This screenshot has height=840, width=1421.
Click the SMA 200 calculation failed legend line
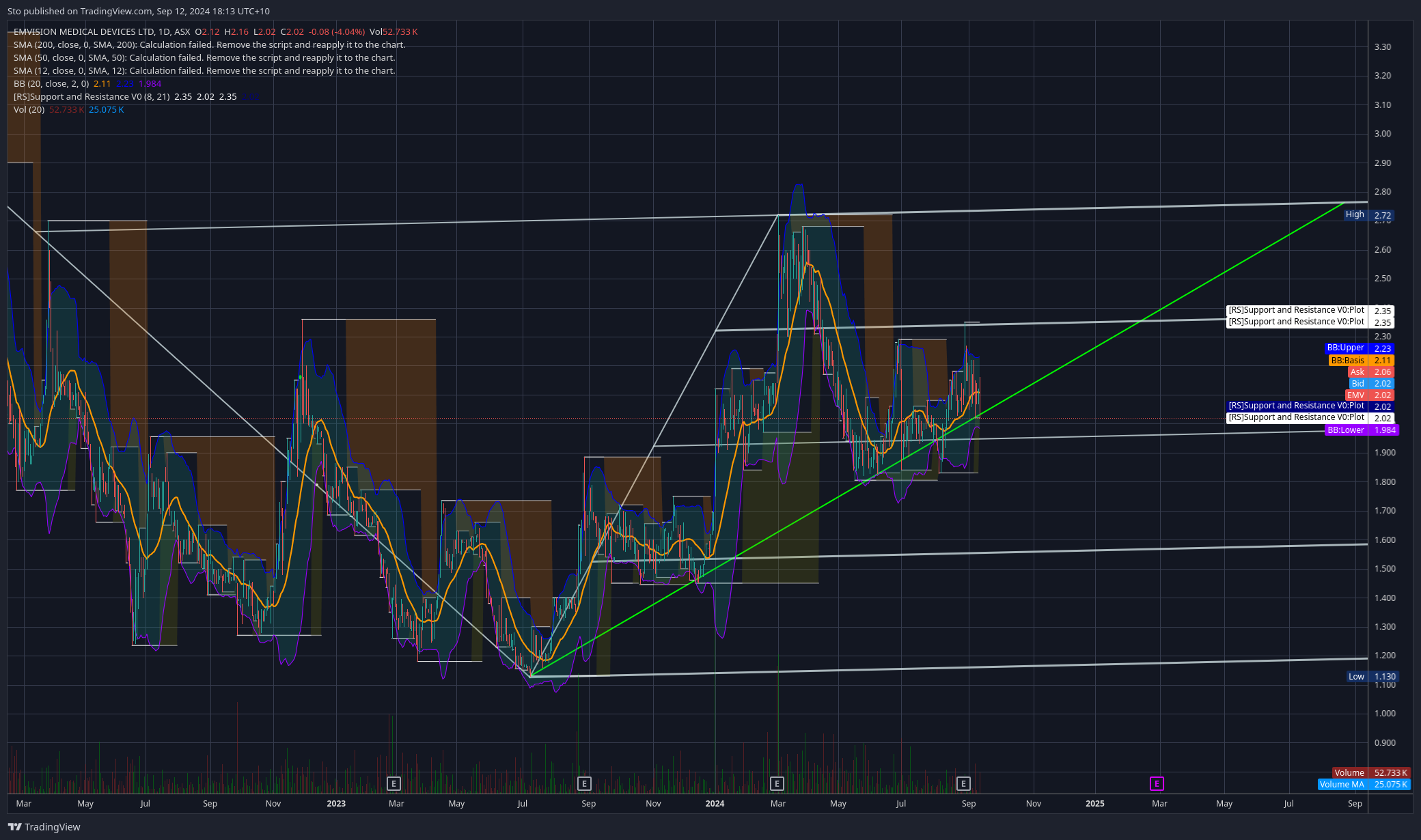(209, 45)
